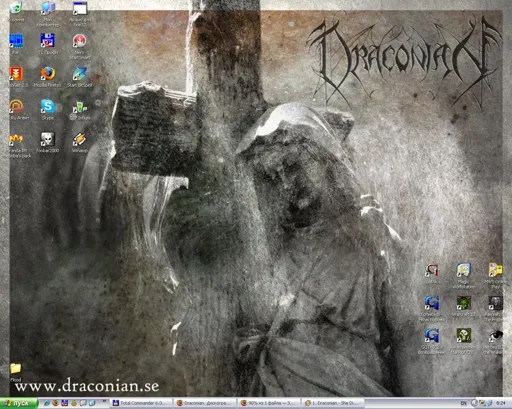The height and width of the screenshot is (409, 512).
Task: Open the Пуск start menu button
Action: pos(18,403)
